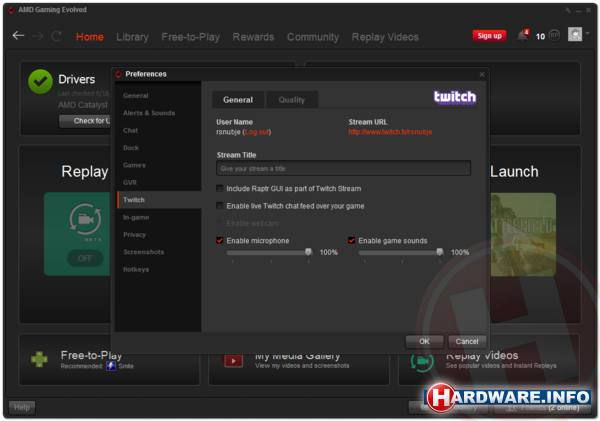Enable Include Raptr GUI in Twitch Stream
This screenshot has width=600, height=421.
click(x=220, y=188)
